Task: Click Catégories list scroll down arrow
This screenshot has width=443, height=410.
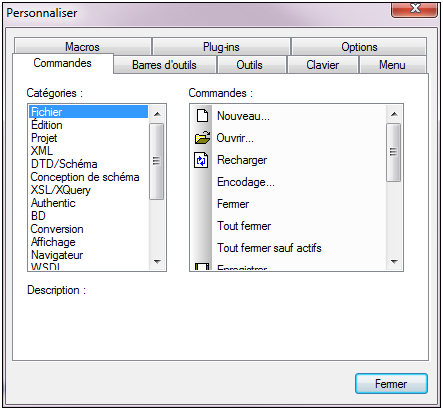Action: [x=157, y=262]
